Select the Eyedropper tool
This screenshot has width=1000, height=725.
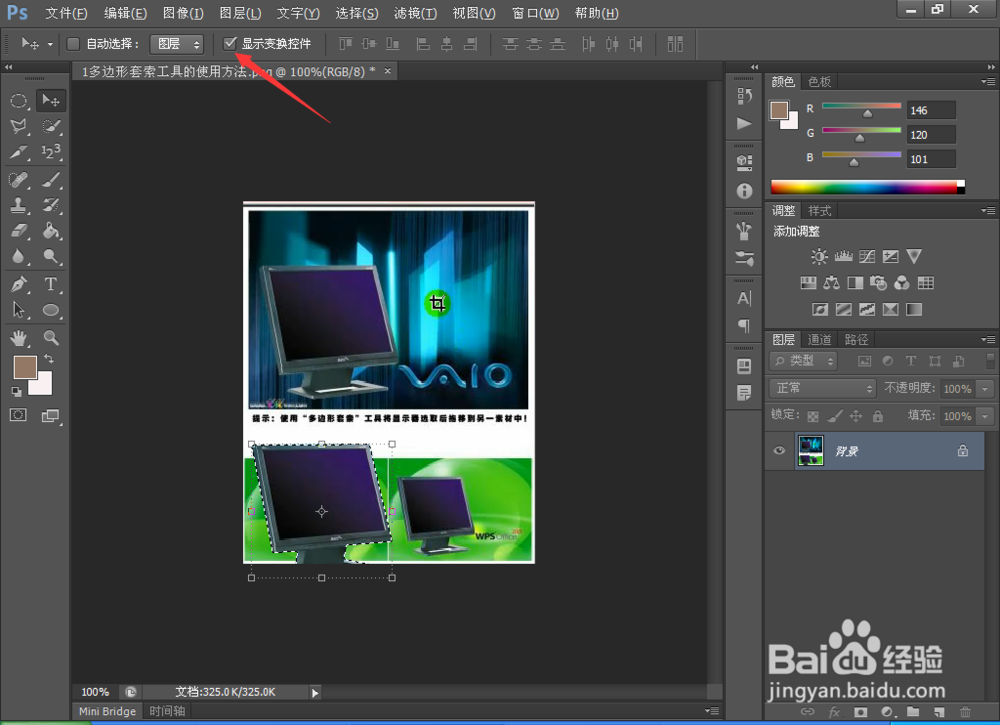[18, 152]
